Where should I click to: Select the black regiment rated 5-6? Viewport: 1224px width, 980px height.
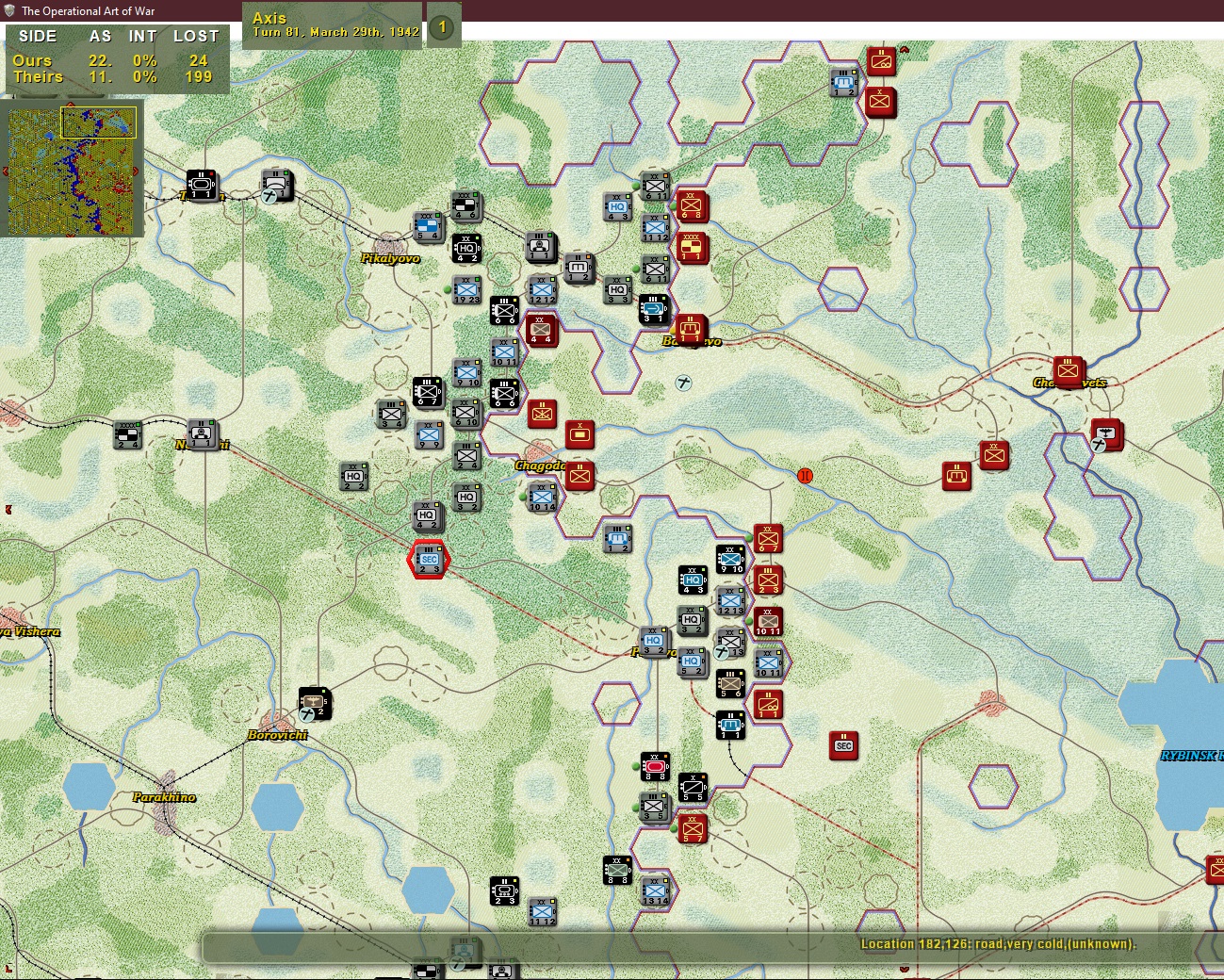coord(730,683)
